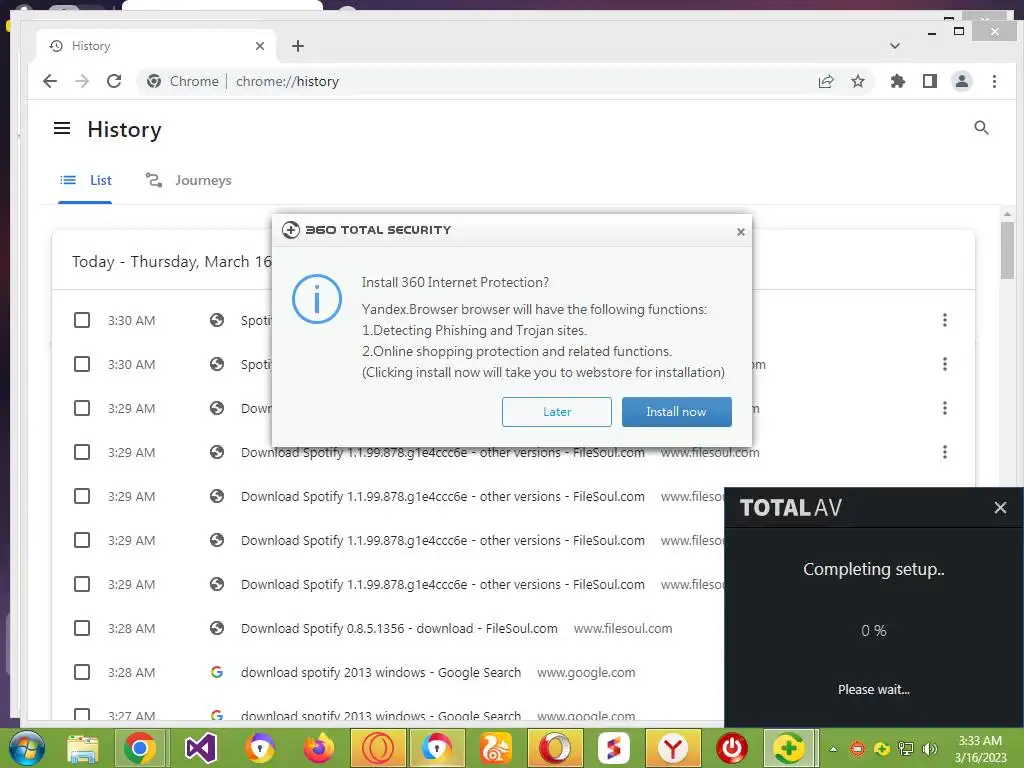Show hidden system tray icons arrow
1024x768 pixels.
point(833,749)
